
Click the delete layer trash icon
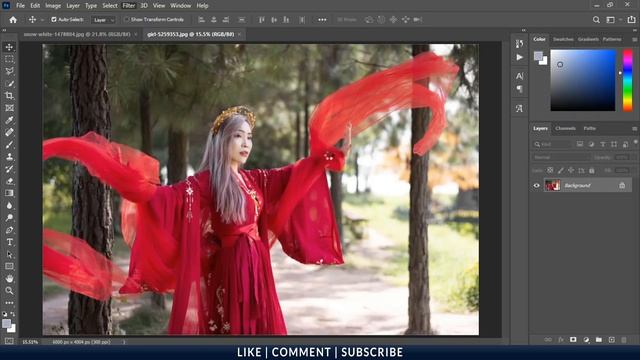coord(624,340)
